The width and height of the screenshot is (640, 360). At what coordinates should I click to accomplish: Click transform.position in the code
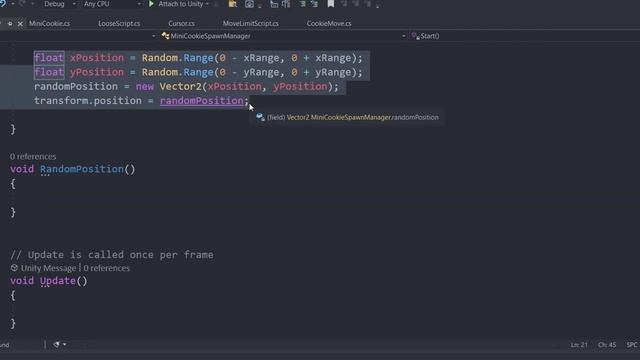(x=88, y=101)
